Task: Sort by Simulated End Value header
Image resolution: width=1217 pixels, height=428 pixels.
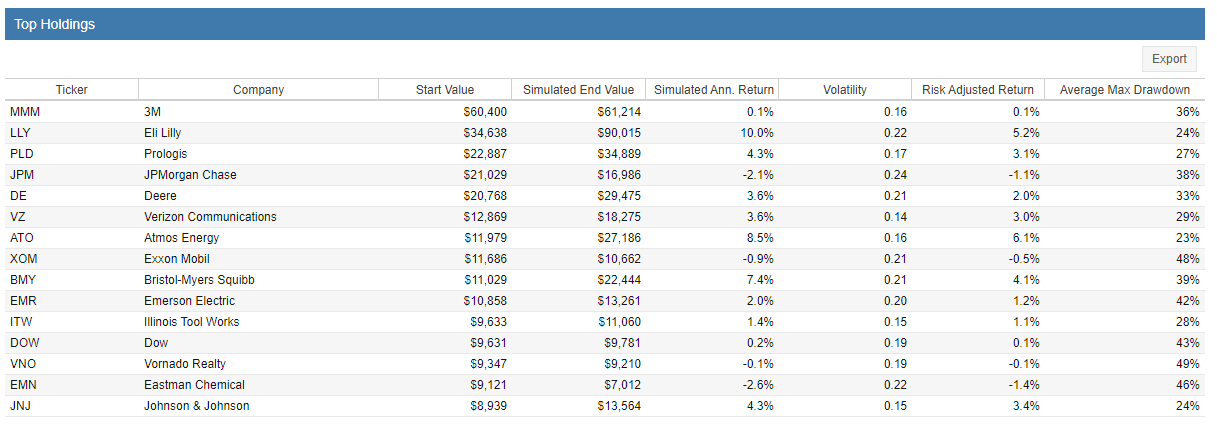Action: click(578, 90)
